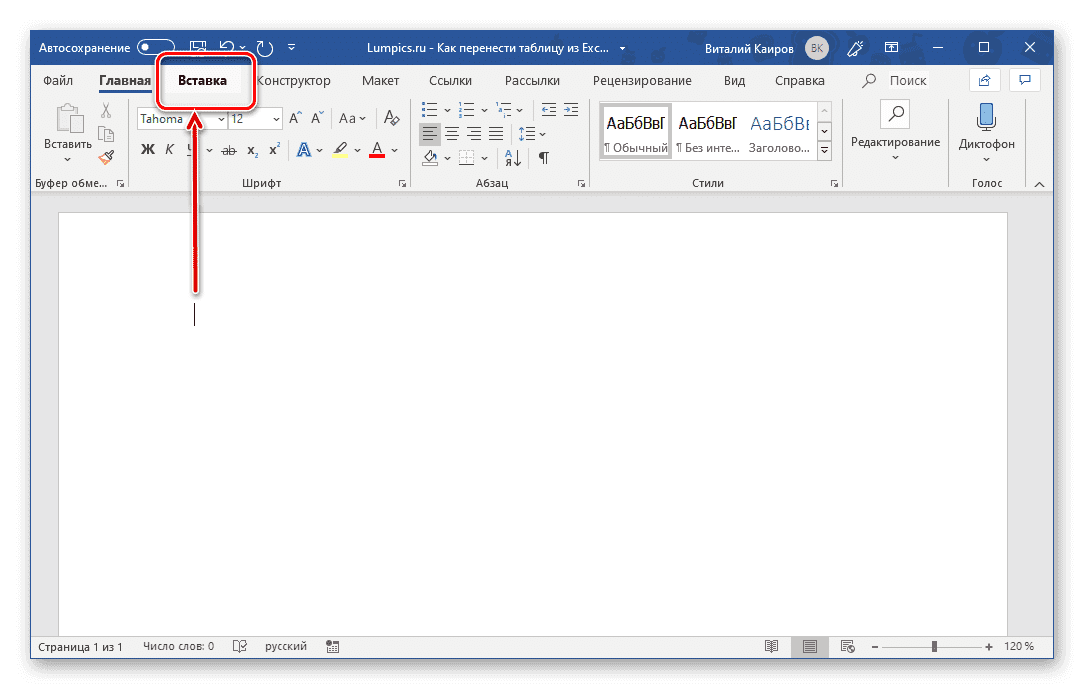This screenshot has width=1084, height=689.
Task: Enable center text alignment
Action: (x=452, y=133)
